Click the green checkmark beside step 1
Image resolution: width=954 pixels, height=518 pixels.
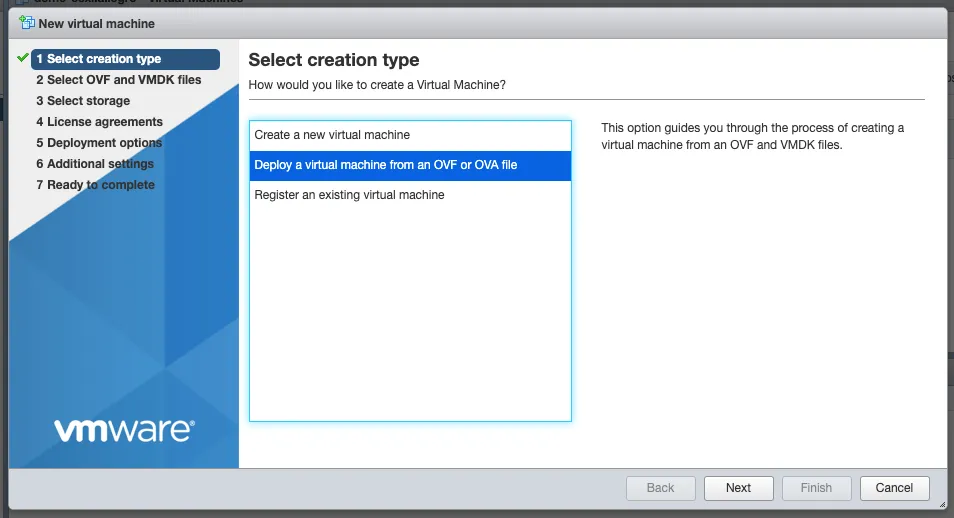(23, 59)
